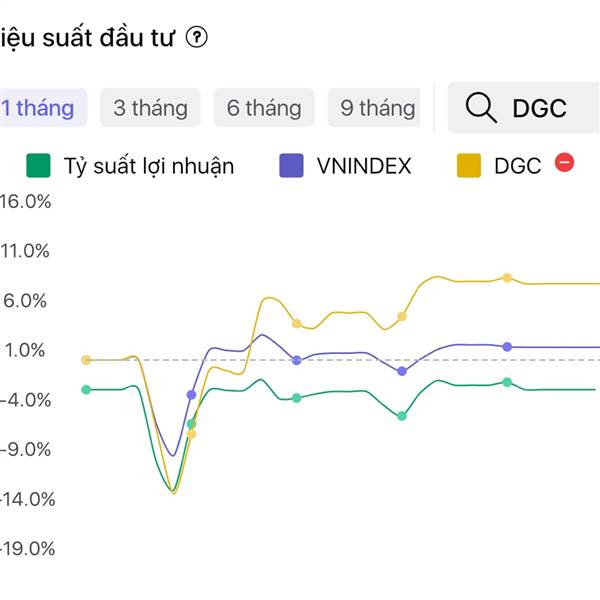
Task: Click the VNINDEX legend label
Action: click(x=364, y=166)
